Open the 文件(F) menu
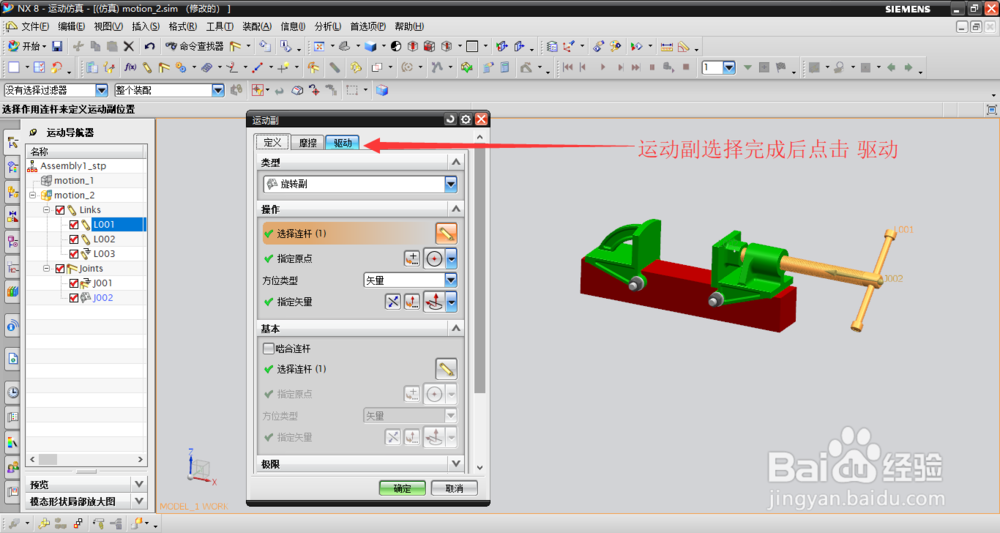Screen dimensions: 1000x533 pyautogui.click(x=34, y=26)
